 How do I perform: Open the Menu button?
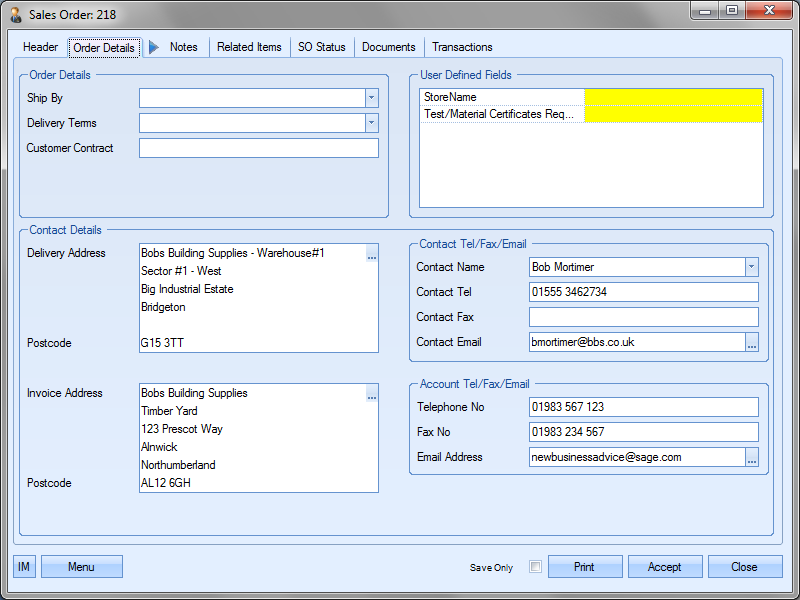click(81, 567)
